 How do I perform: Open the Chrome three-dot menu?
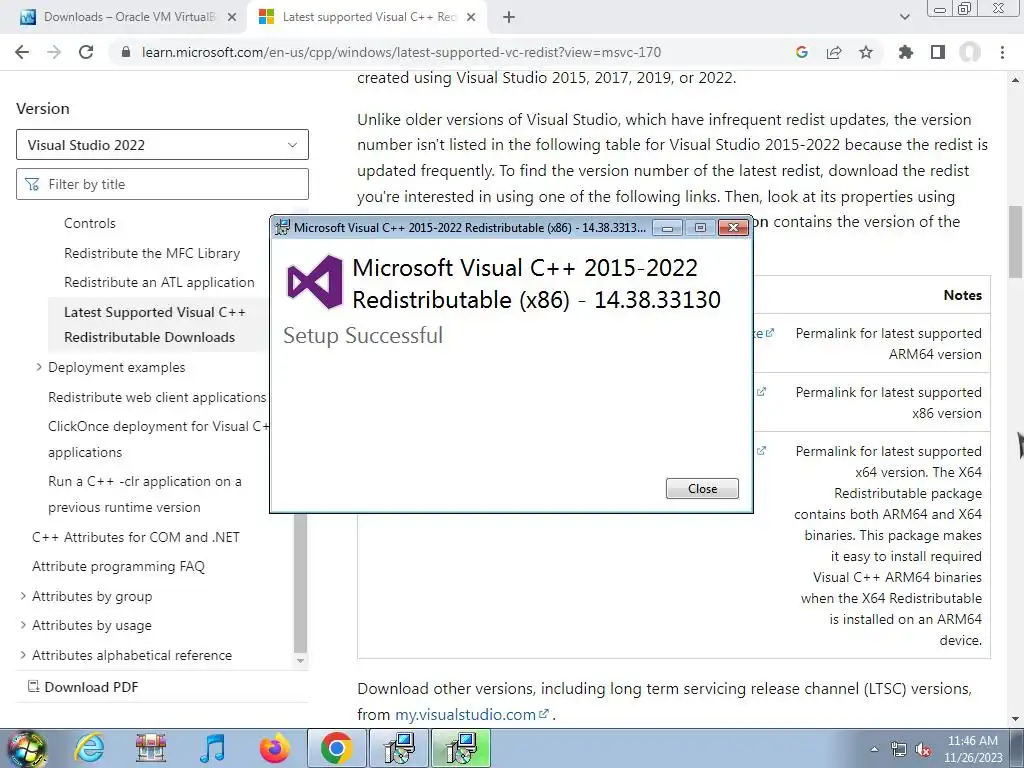pos(1002,52)
